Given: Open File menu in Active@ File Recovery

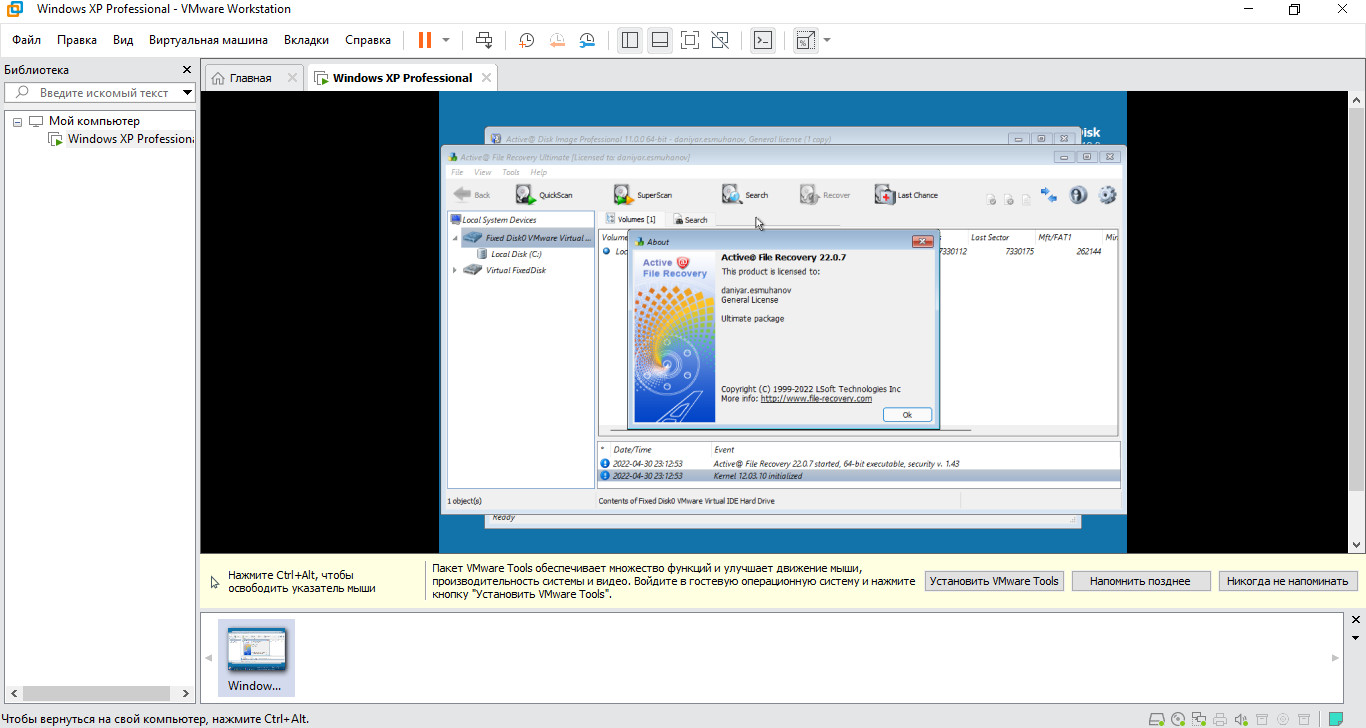Looking at the screenshot, I should pos(458,173).
